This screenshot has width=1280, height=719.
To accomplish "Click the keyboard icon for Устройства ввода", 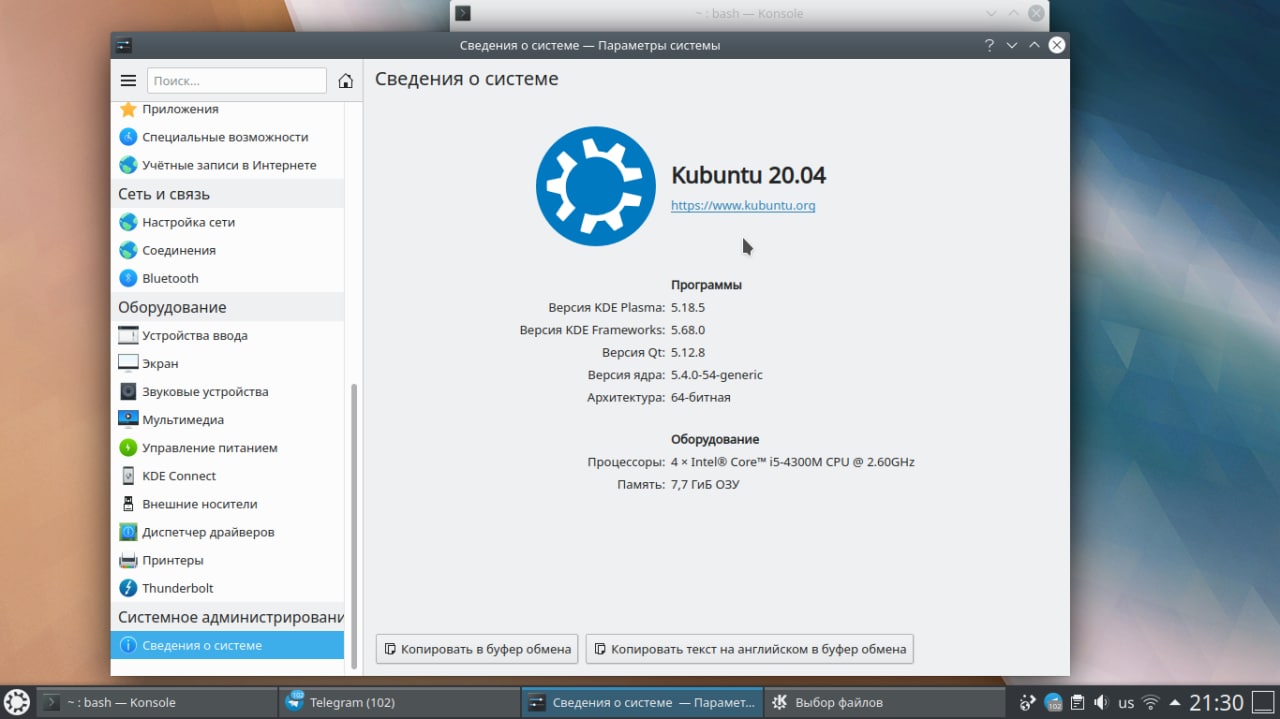I will [x=128, y=336].
